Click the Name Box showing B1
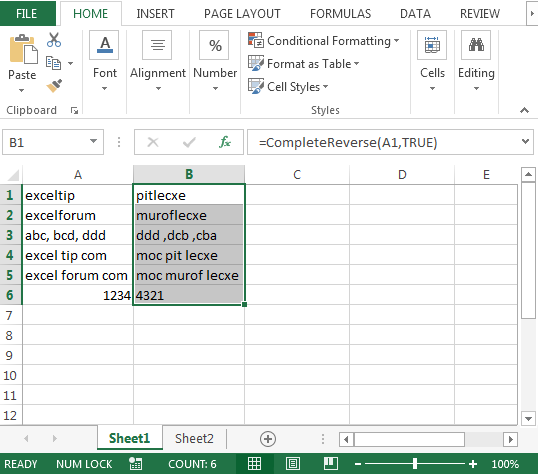 pyautogui.click(x=45, y=142)
